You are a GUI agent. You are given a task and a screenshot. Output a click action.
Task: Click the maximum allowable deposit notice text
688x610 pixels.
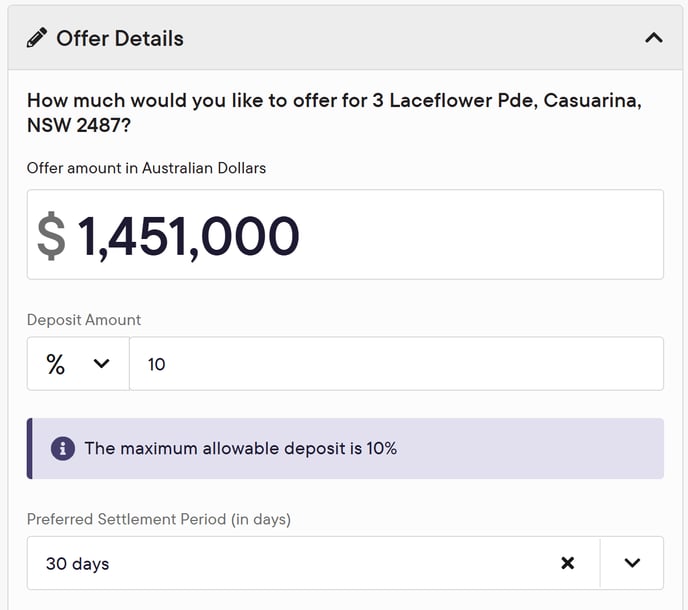pyautogui.click(x=240, y=448)
